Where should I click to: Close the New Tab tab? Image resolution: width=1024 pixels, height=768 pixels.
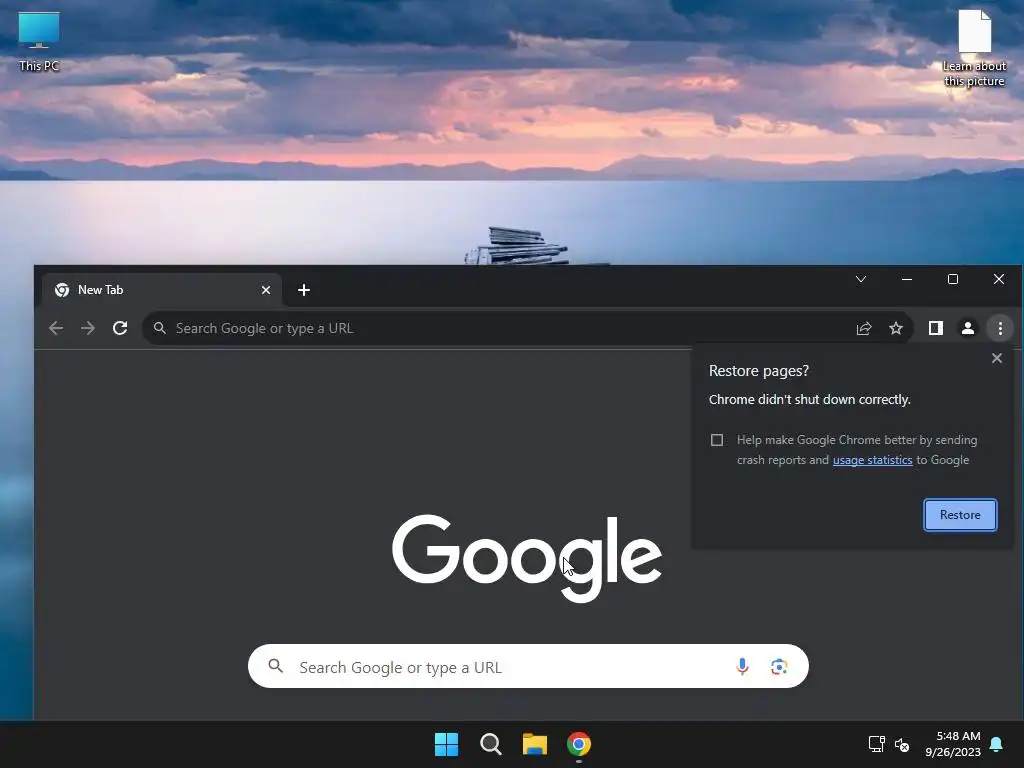pos(266,290)
